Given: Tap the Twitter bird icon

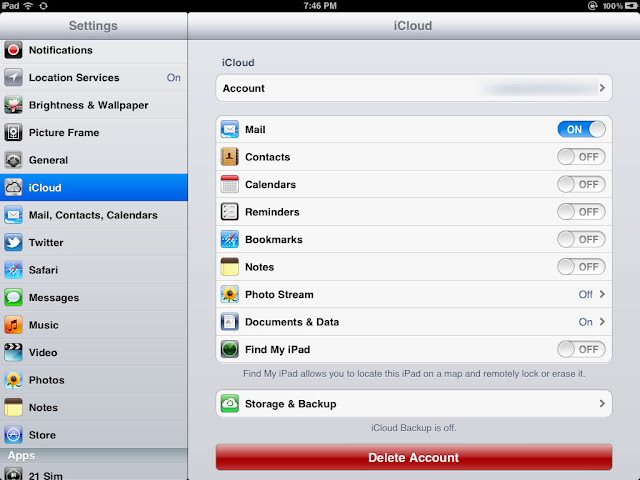Looking at the screenshot, I should (x=13, y=242).
